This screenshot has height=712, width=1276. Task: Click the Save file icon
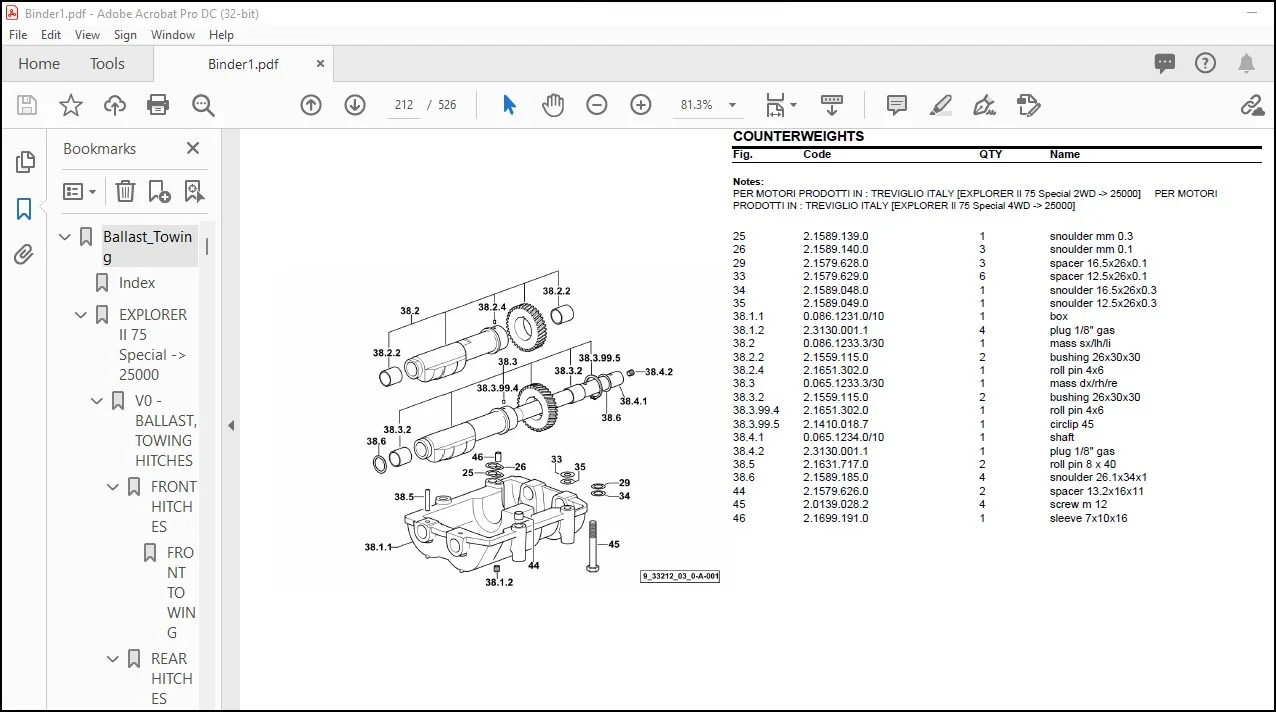27,105
